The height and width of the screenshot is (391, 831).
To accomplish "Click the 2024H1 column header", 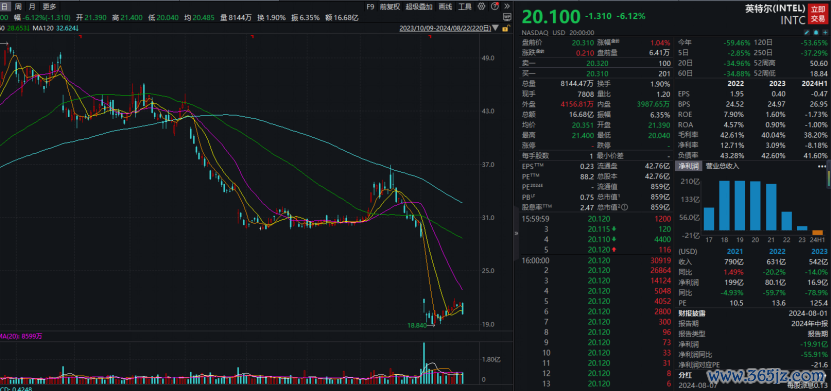I will pyautogui.click(x=815, y=84).
